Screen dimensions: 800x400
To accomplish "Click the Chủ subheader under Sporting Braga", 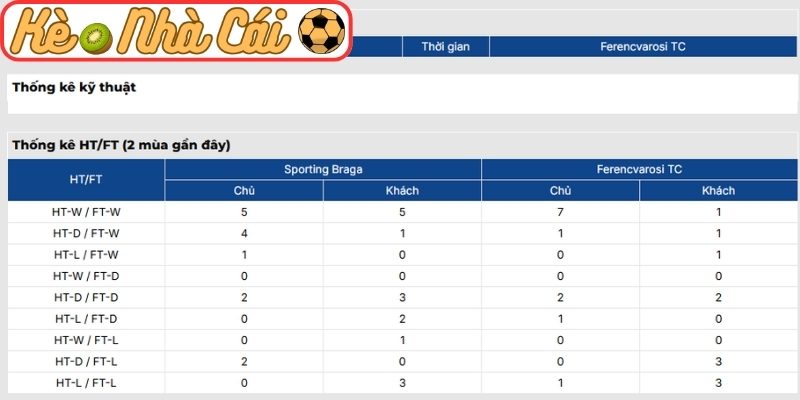I will click(x=244, y=191).
